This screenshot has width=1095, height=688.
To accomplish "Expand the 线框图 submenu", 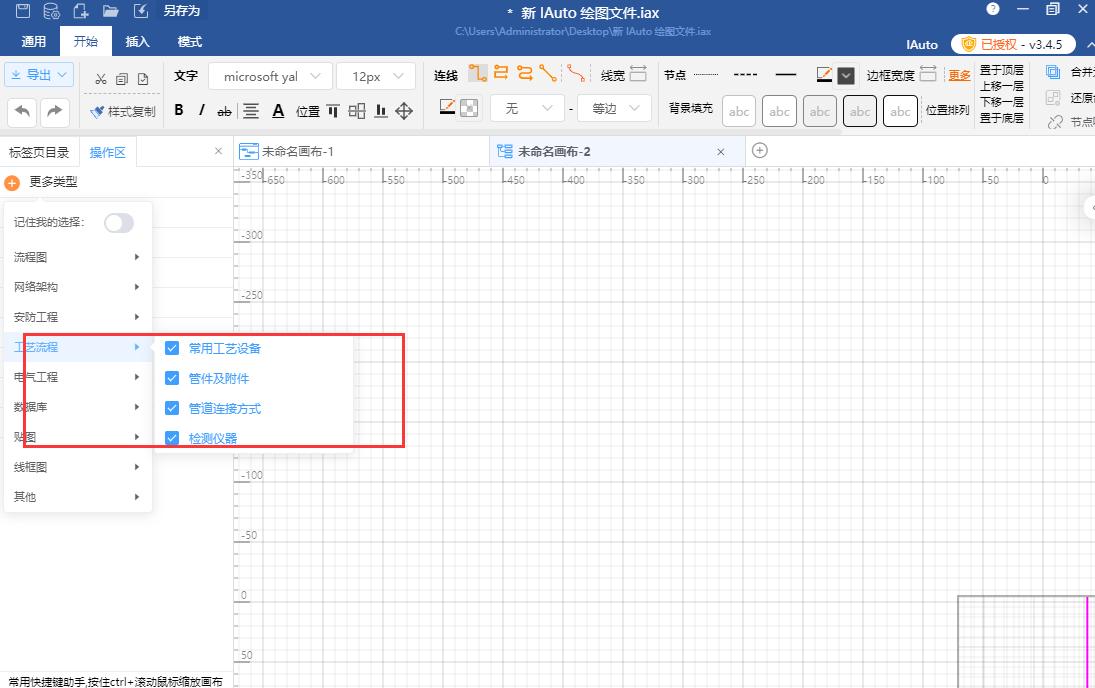I will coord(78,467).
